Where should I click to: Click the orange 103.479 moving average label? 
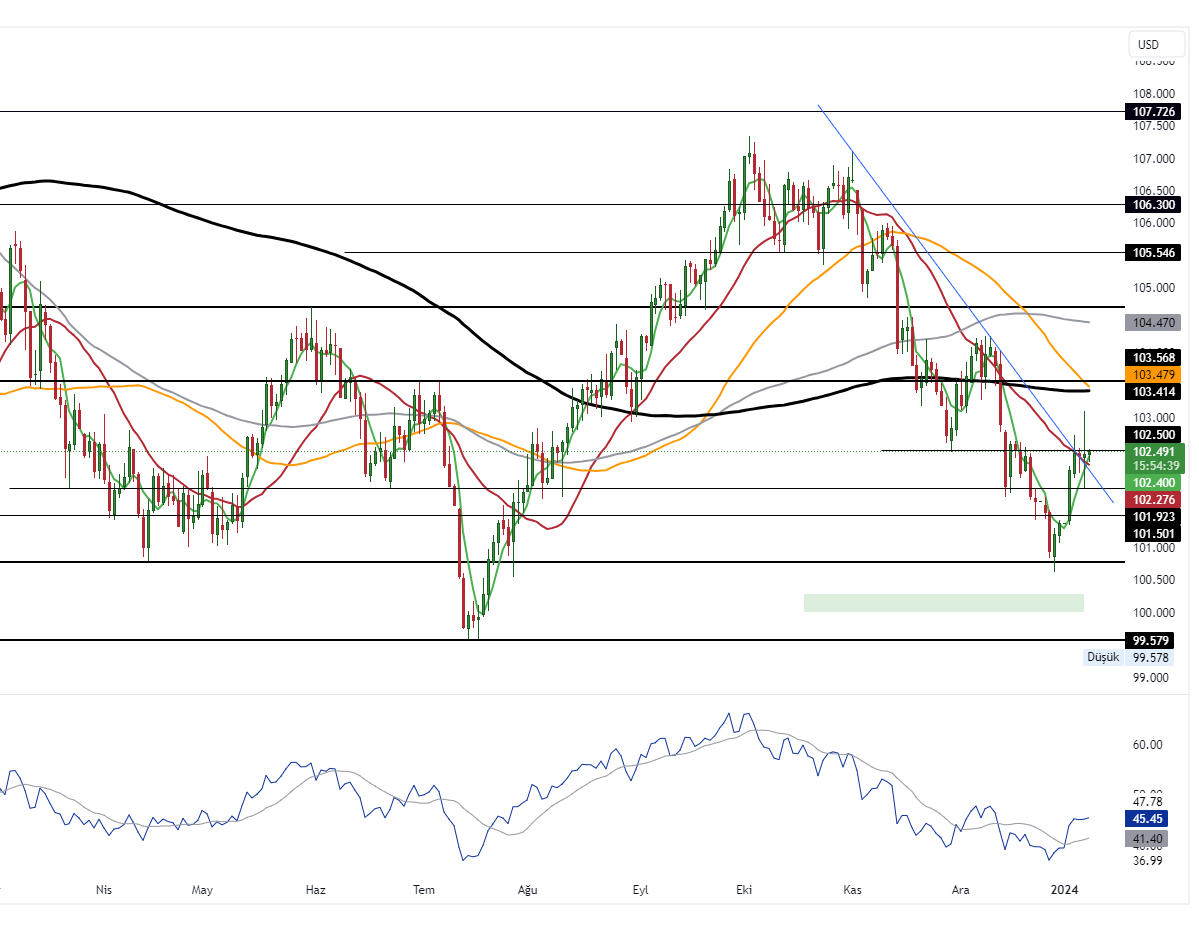tap(1152, 373)
